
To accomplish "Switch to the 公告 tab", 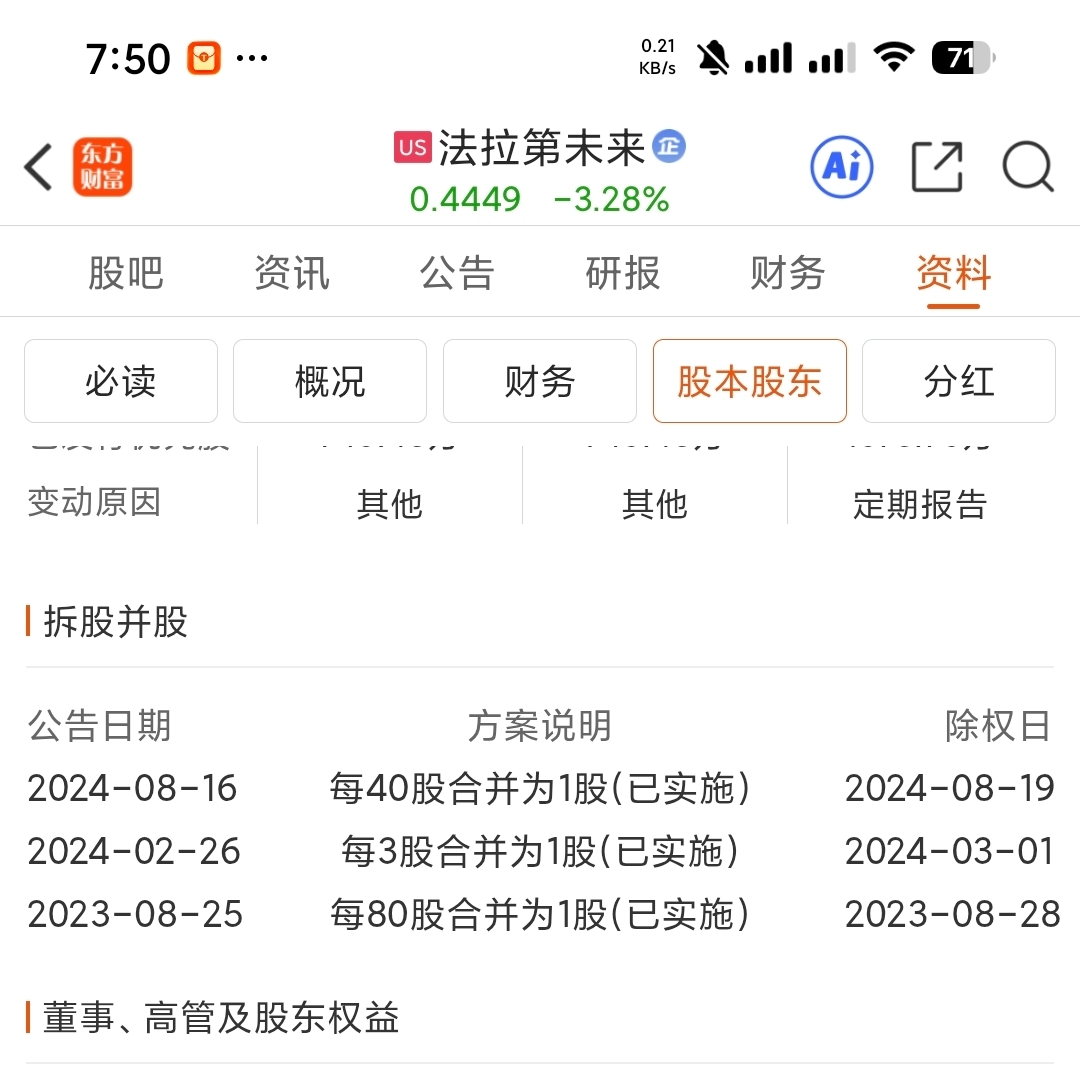I will 457,273.
